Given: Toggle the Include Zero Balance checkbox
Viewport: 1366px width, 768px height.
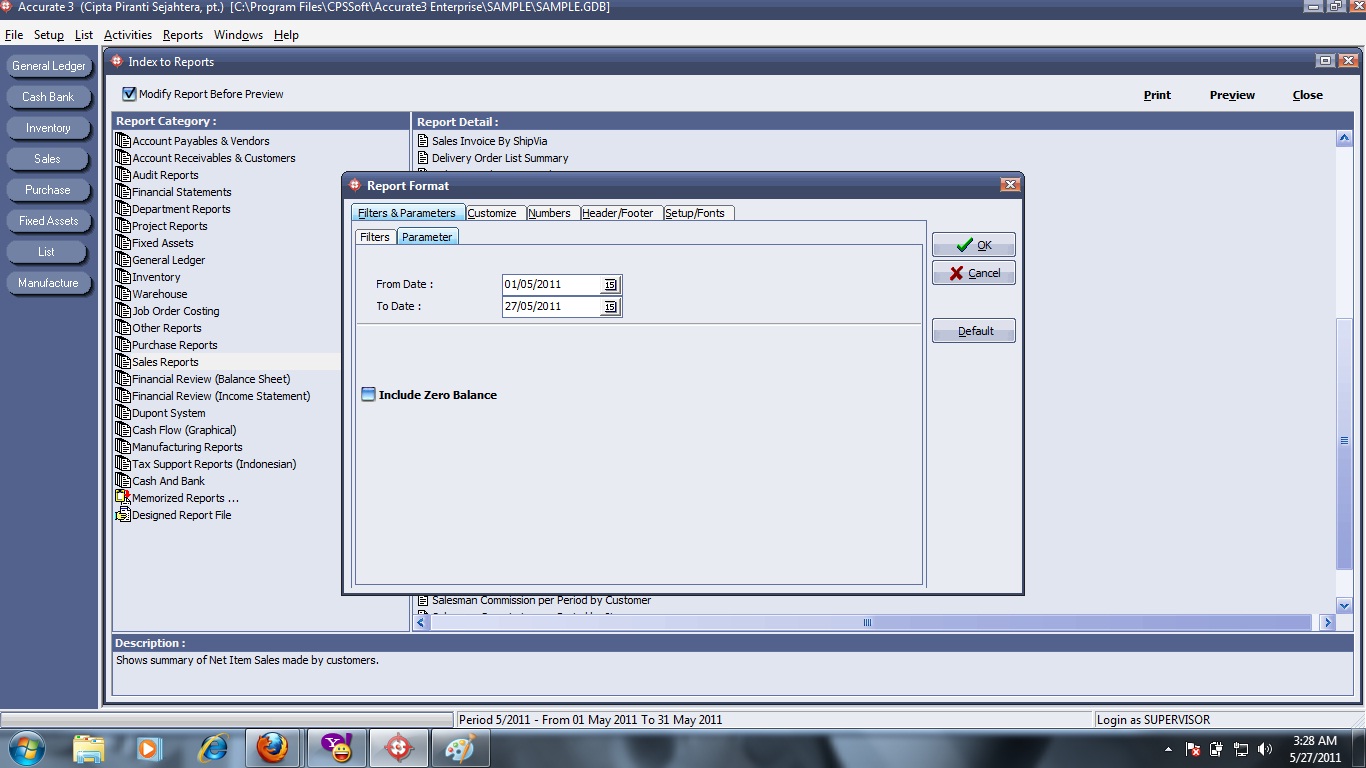Looking at the screenshot, I should [368, 394].
